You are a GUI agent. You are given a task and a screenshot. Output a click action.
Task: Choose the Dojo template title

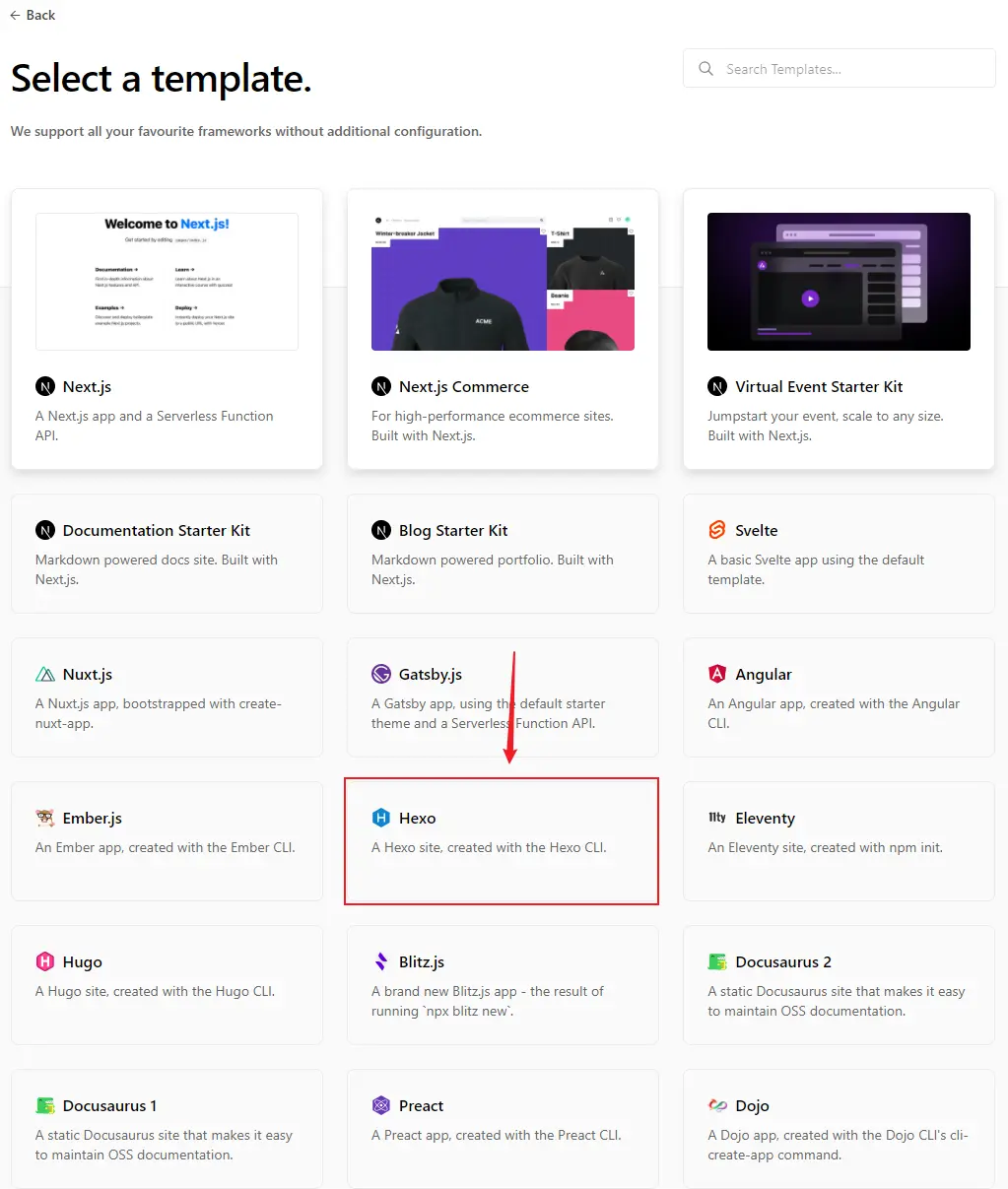[752, 1105]
